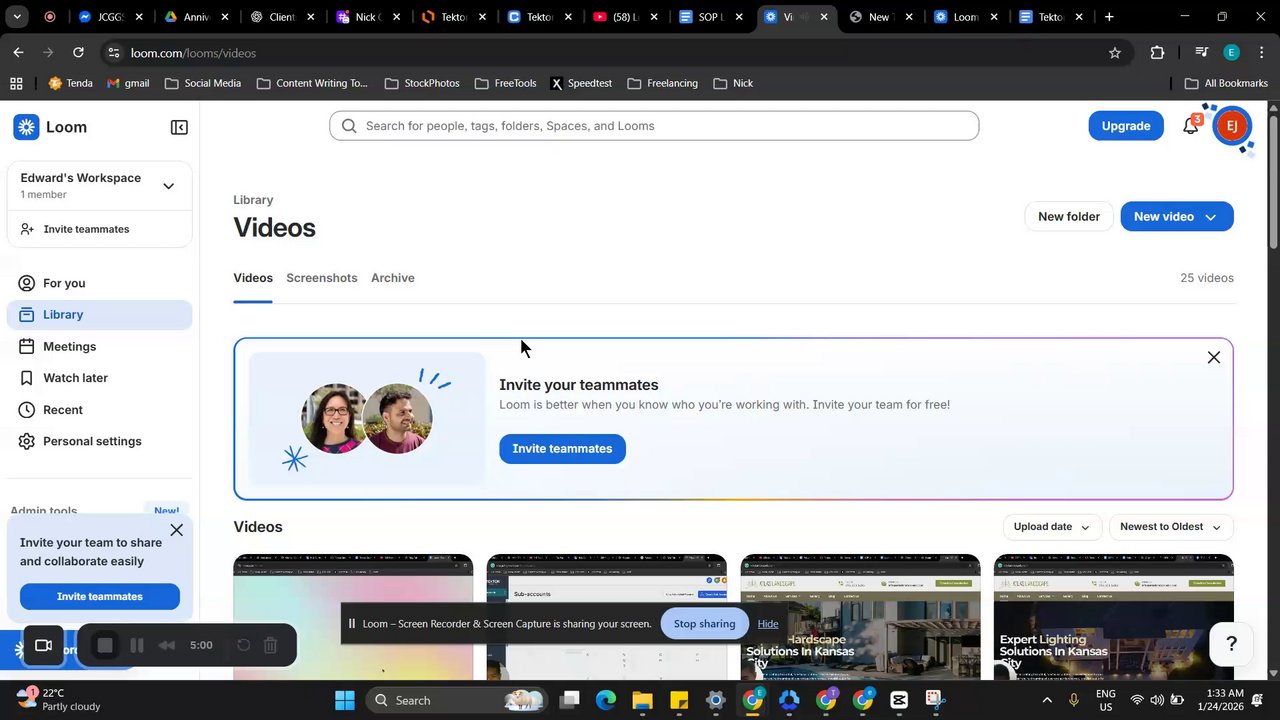Pause the Loom recording
This screenshot has width=1280, height=720.
[x=137, y=645]
